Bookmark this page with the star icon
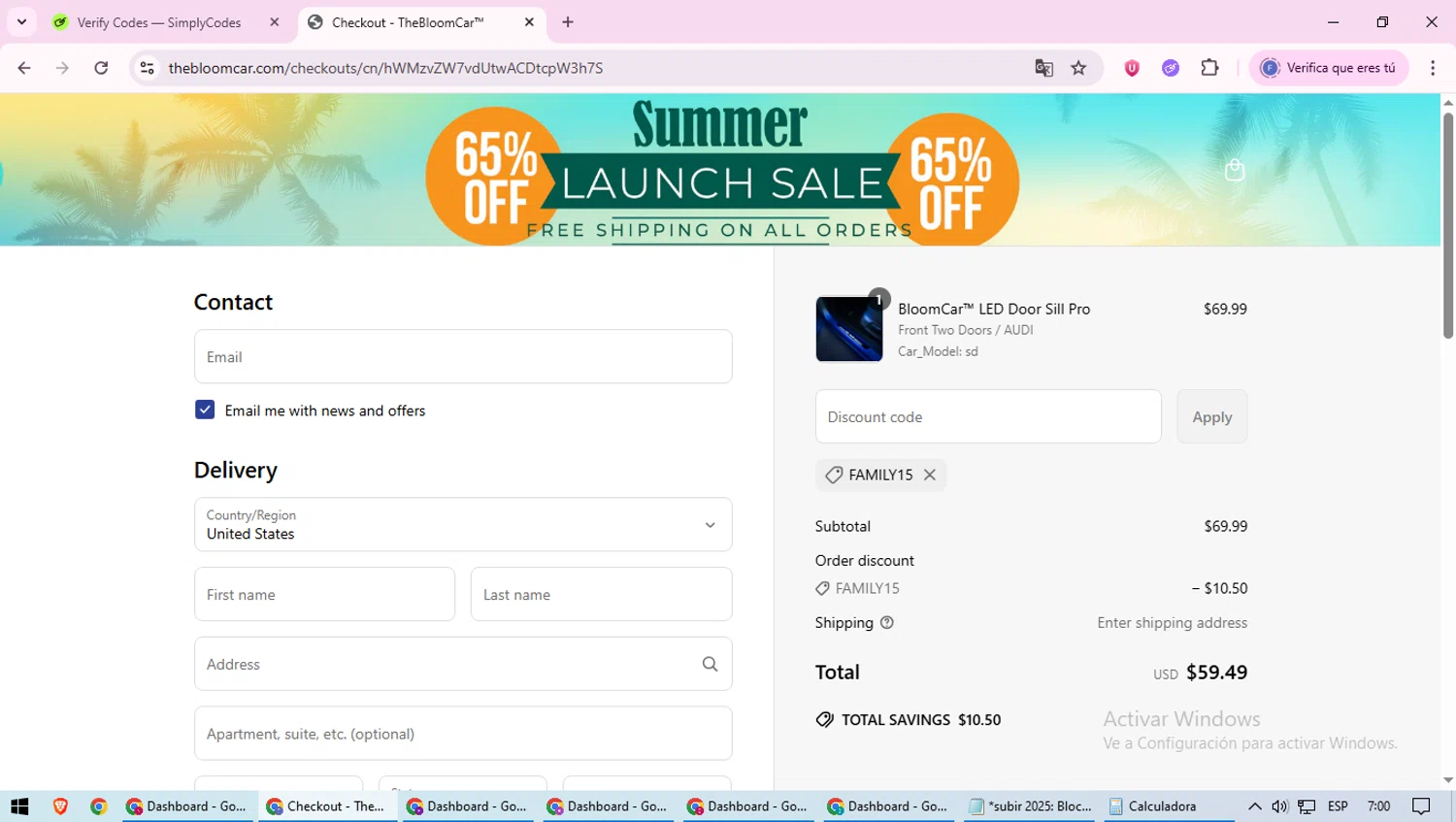This screenshot has height=822, width=1456. pyautogui.click(x=1078, y=68)
